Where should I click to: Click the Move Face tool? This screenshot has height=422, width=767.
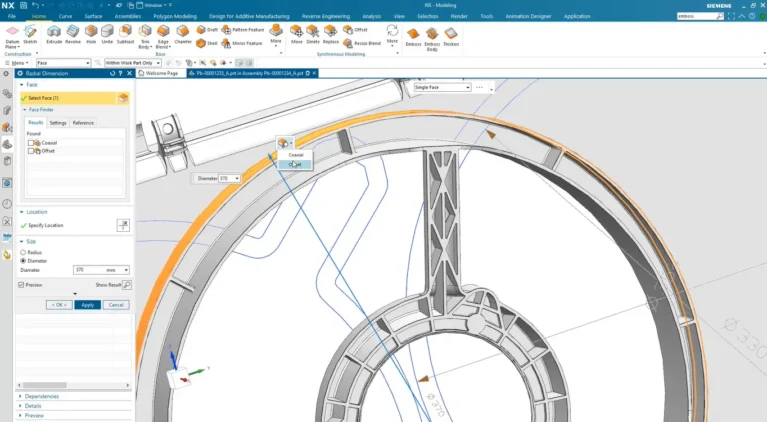click(x=296, y=35)
